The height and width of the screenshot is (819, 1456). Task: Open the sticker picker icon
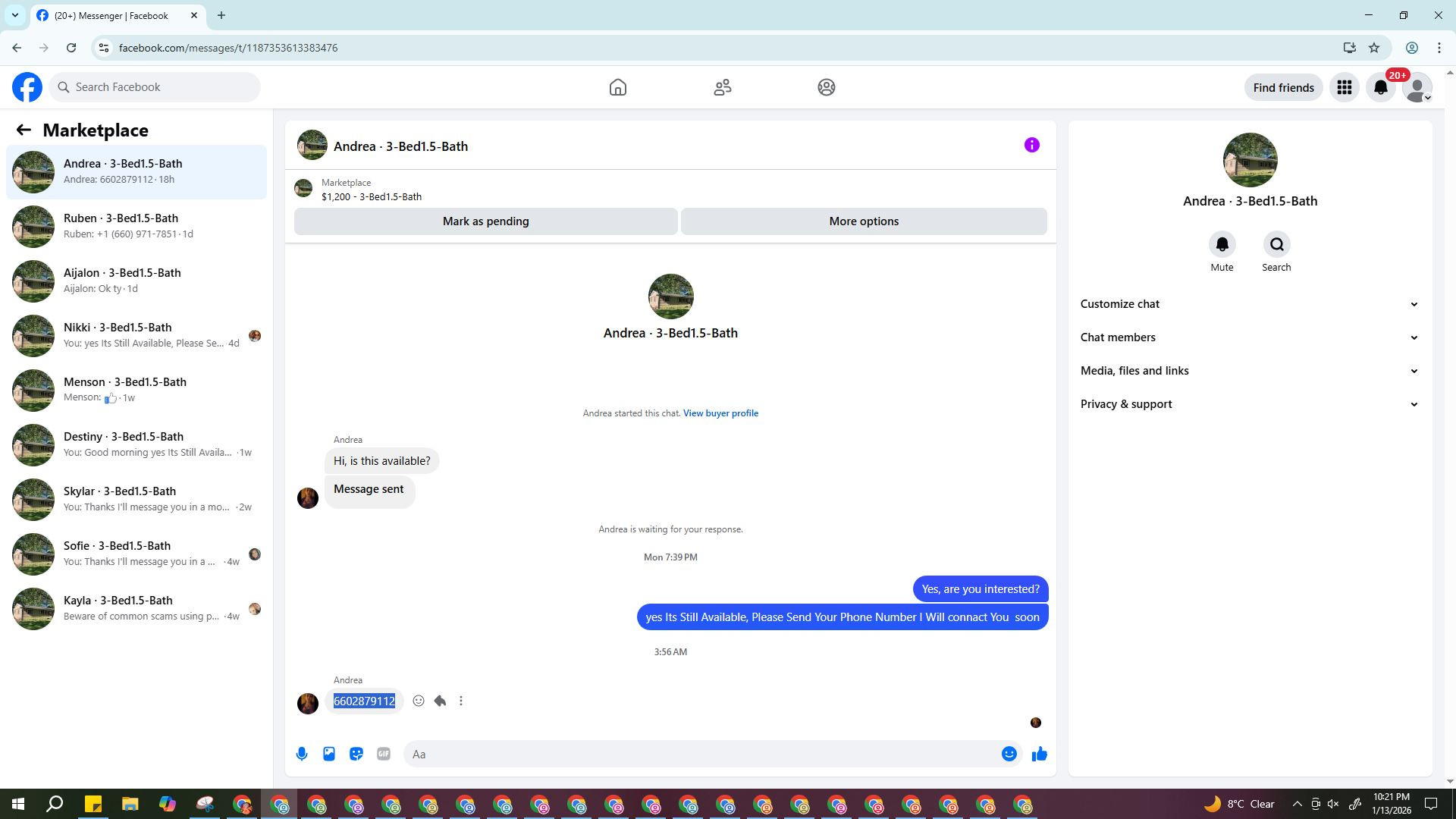356,754
